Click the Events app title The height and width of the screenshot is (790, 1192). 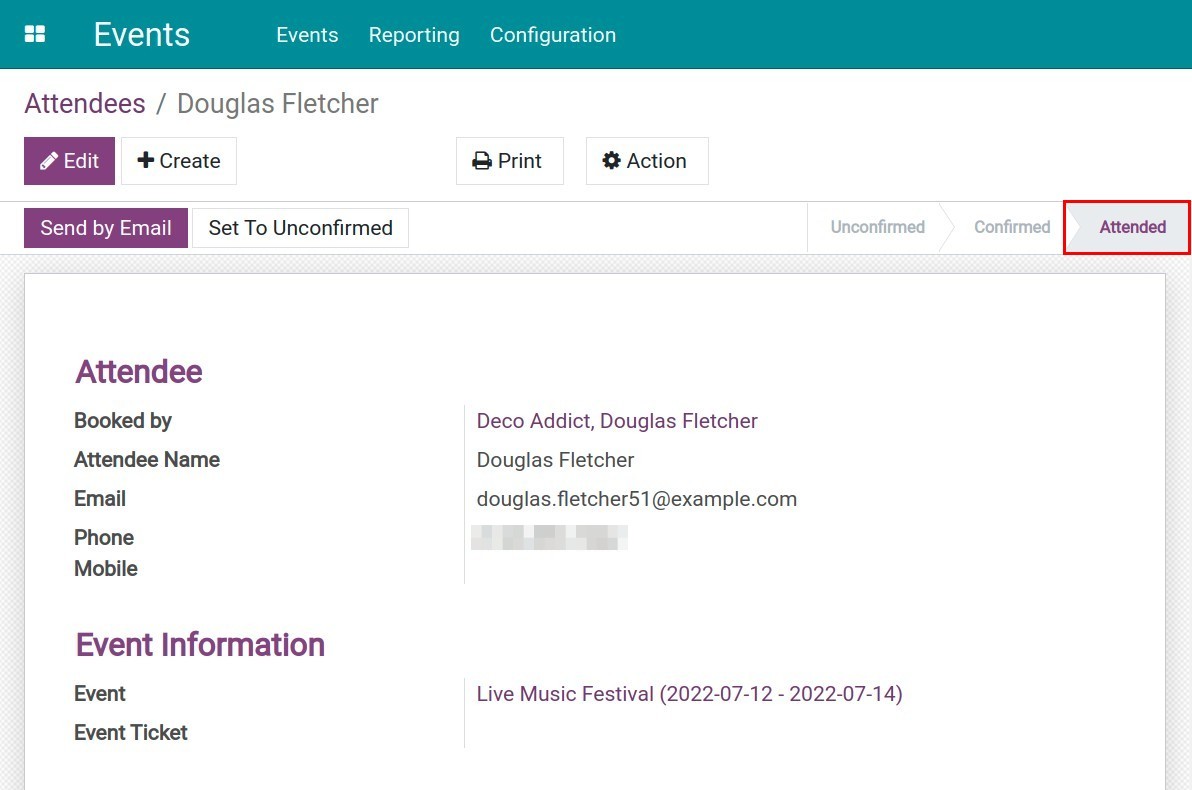click(141, 34)
